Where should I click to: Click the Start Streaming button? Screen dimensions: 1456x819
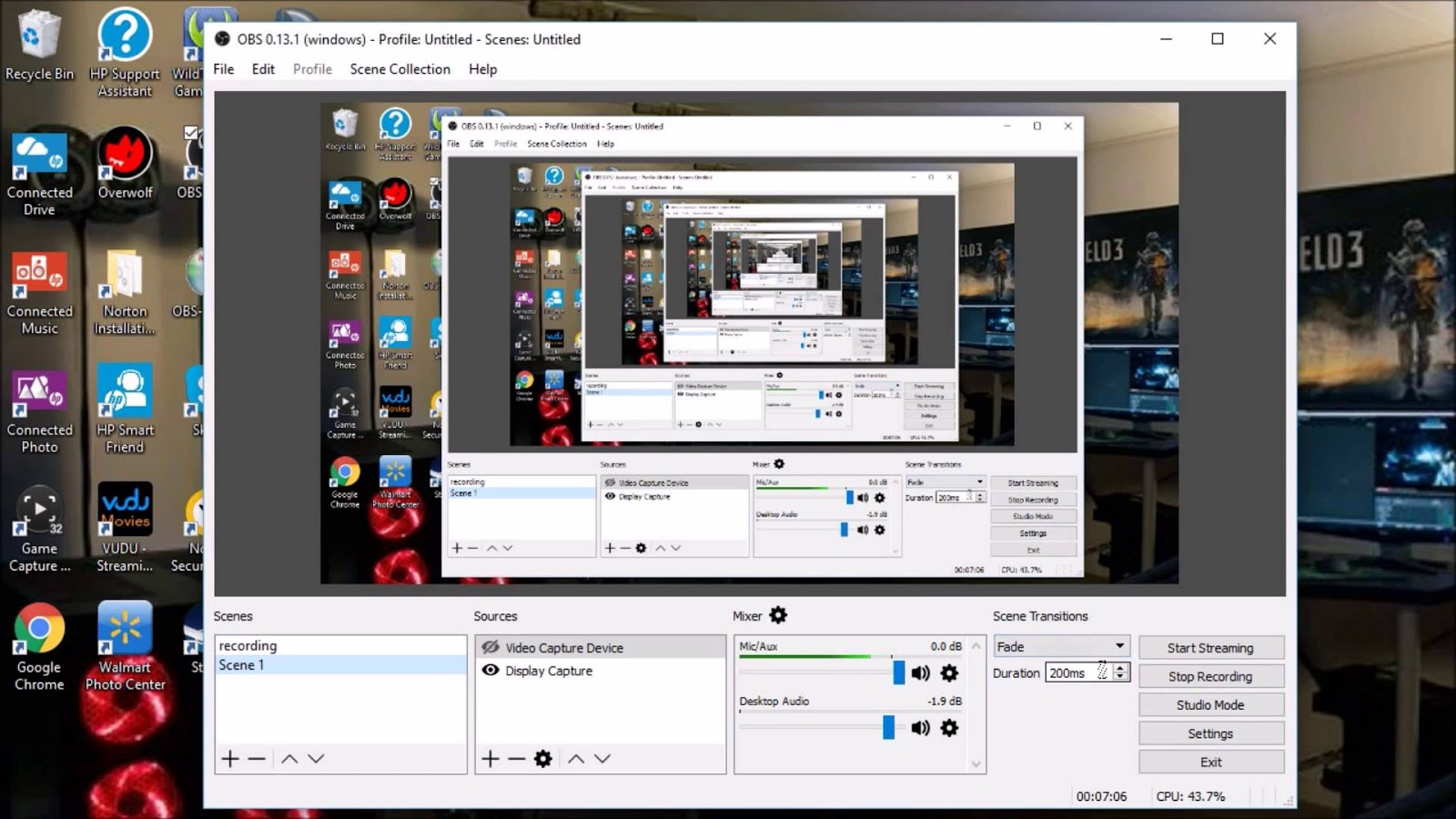click(1211, 648)
